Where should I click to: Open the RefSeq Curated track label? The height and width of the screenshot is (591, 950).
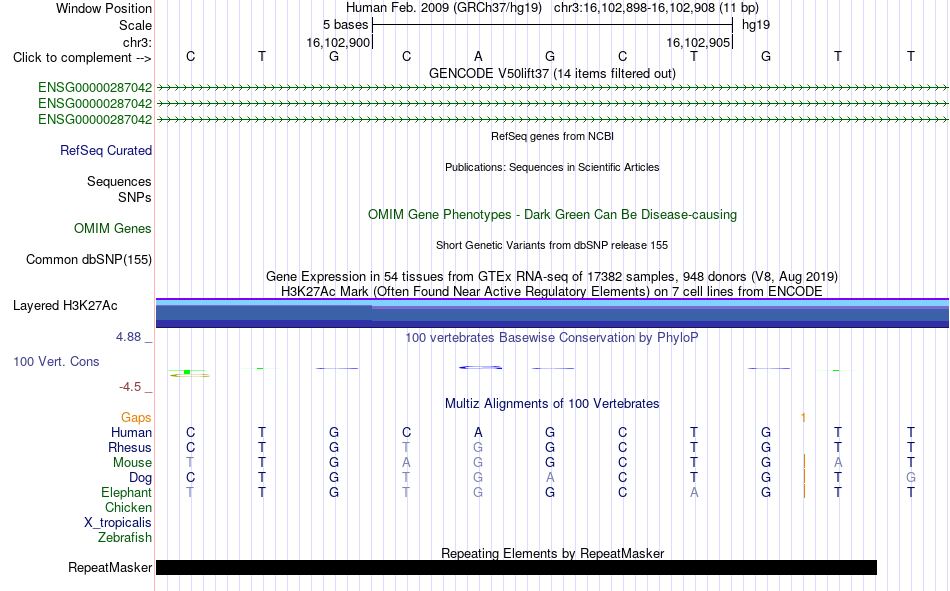pos(106,150)
